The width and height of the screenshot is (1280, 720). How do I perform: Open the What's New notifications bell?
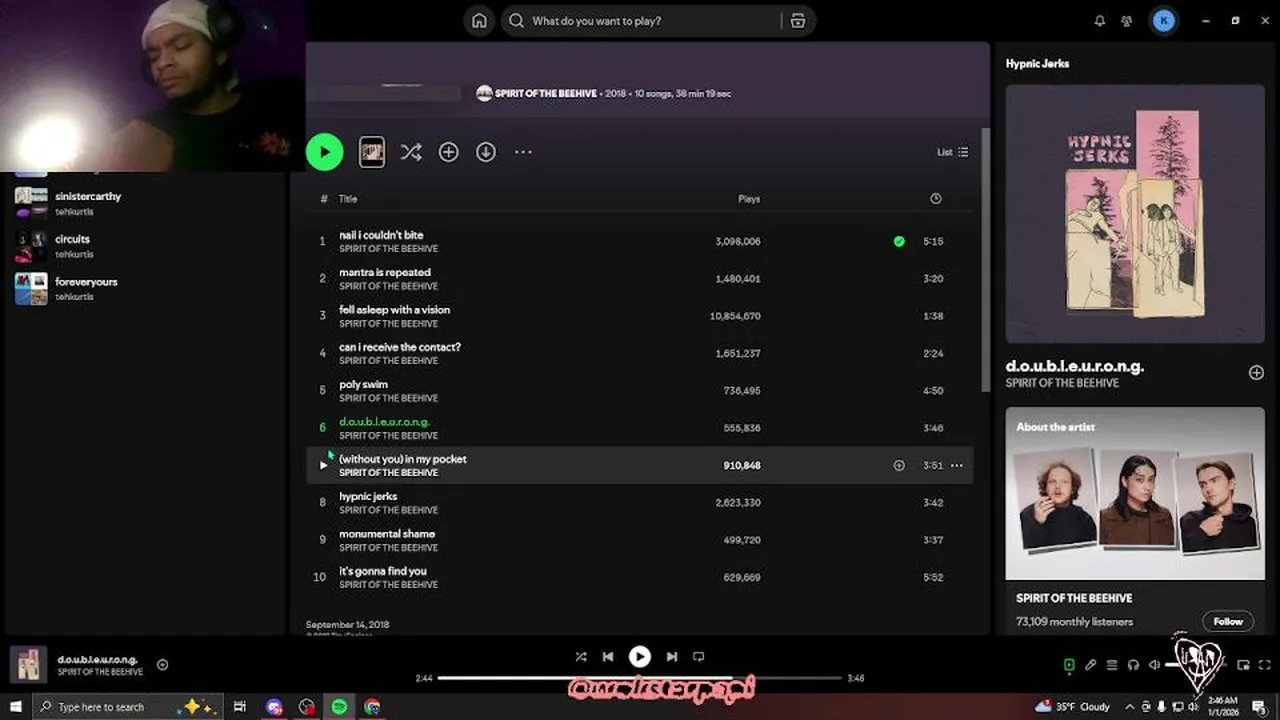tap(1100, 21)
